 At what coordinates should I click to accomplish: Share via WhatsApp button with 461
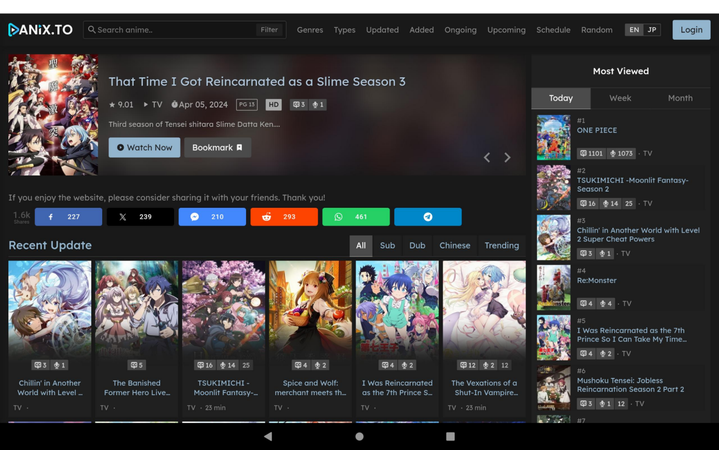coord(356,217)
